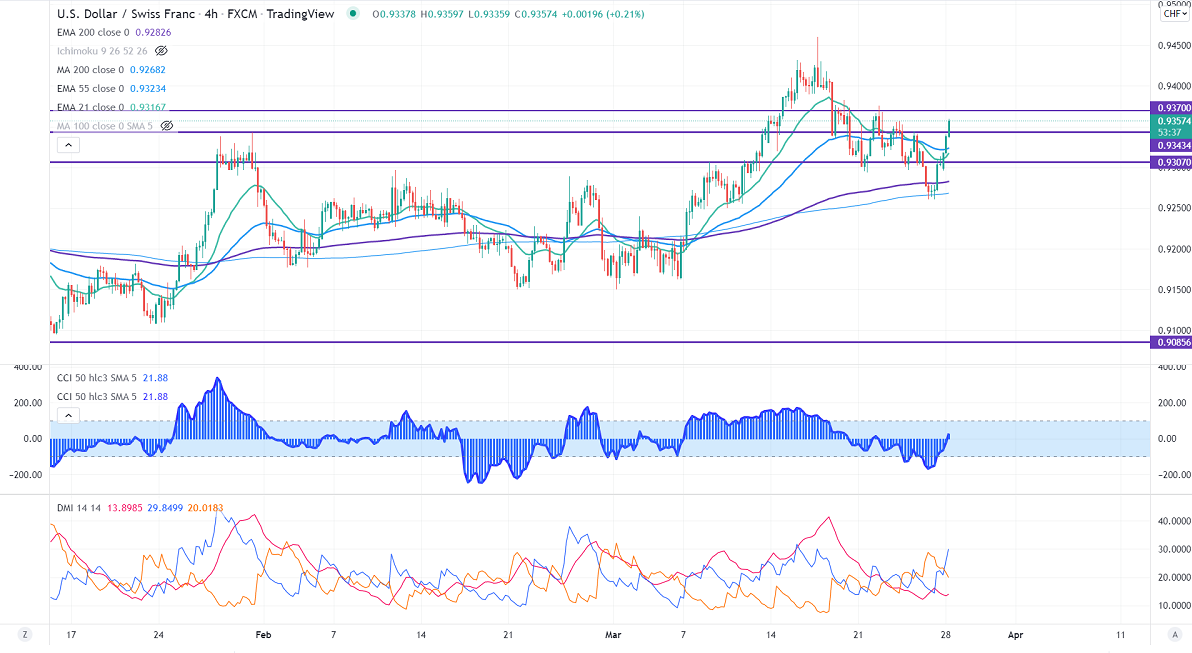1192x653 pixels.
Task: Toggle the A auto-scale button at bottom right
Action: (1175, 635)
